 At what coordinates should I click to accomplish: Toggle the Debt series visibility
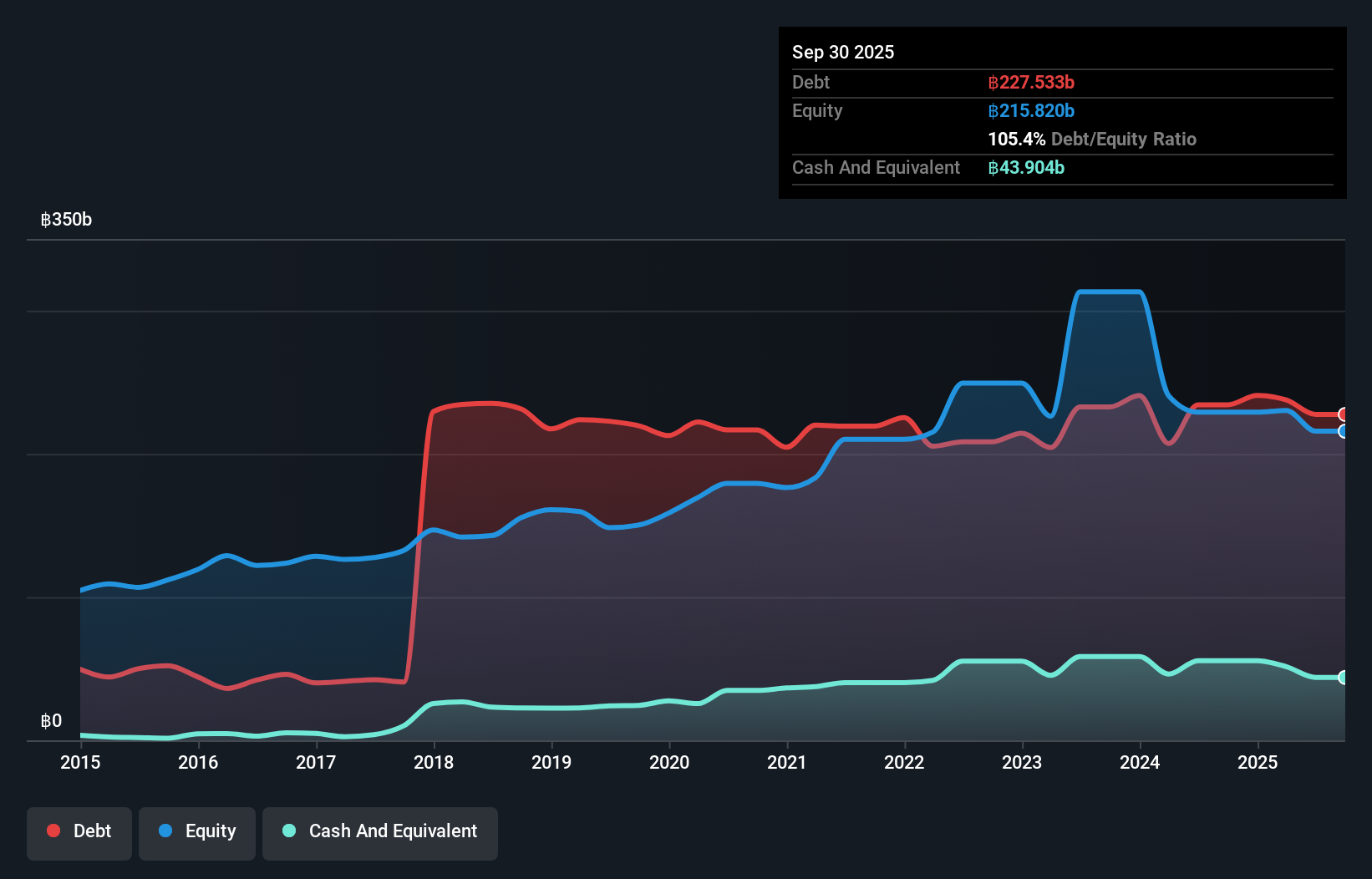(x=79, y=831)
